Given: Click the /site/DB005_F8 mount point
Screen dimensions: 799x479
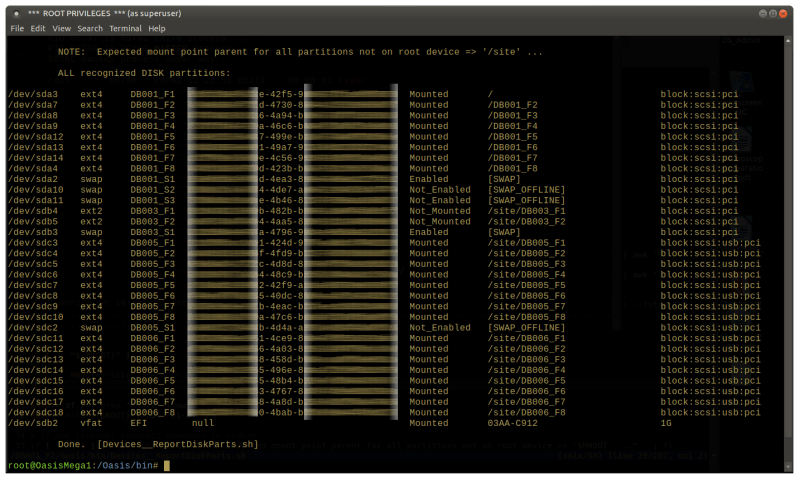Looking at the screenshot, I should pyautogui.click(x=526, y=317).
